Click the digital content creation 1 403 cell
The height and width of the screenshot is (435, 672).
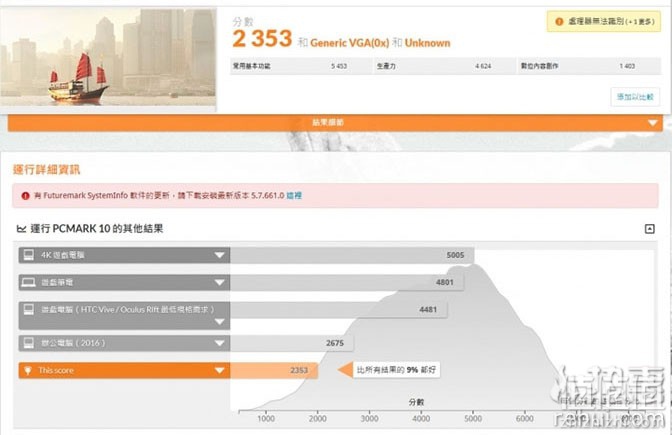click(589, 66)
